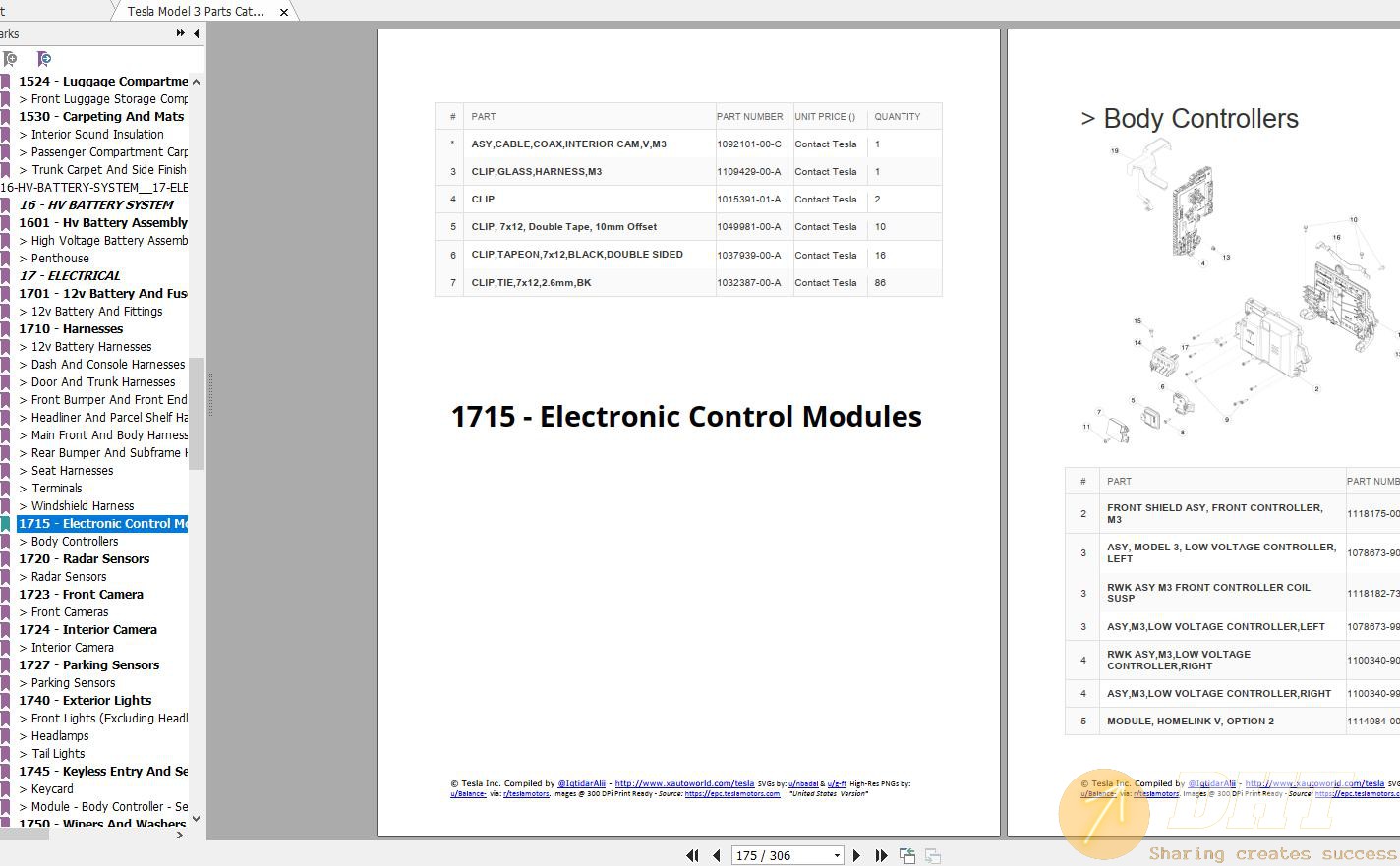Viewport: 1400px width, 866px height.
Task: Open the Seat Harnesses bookmark
Action: pyautogui.click(x=66, y=471)
